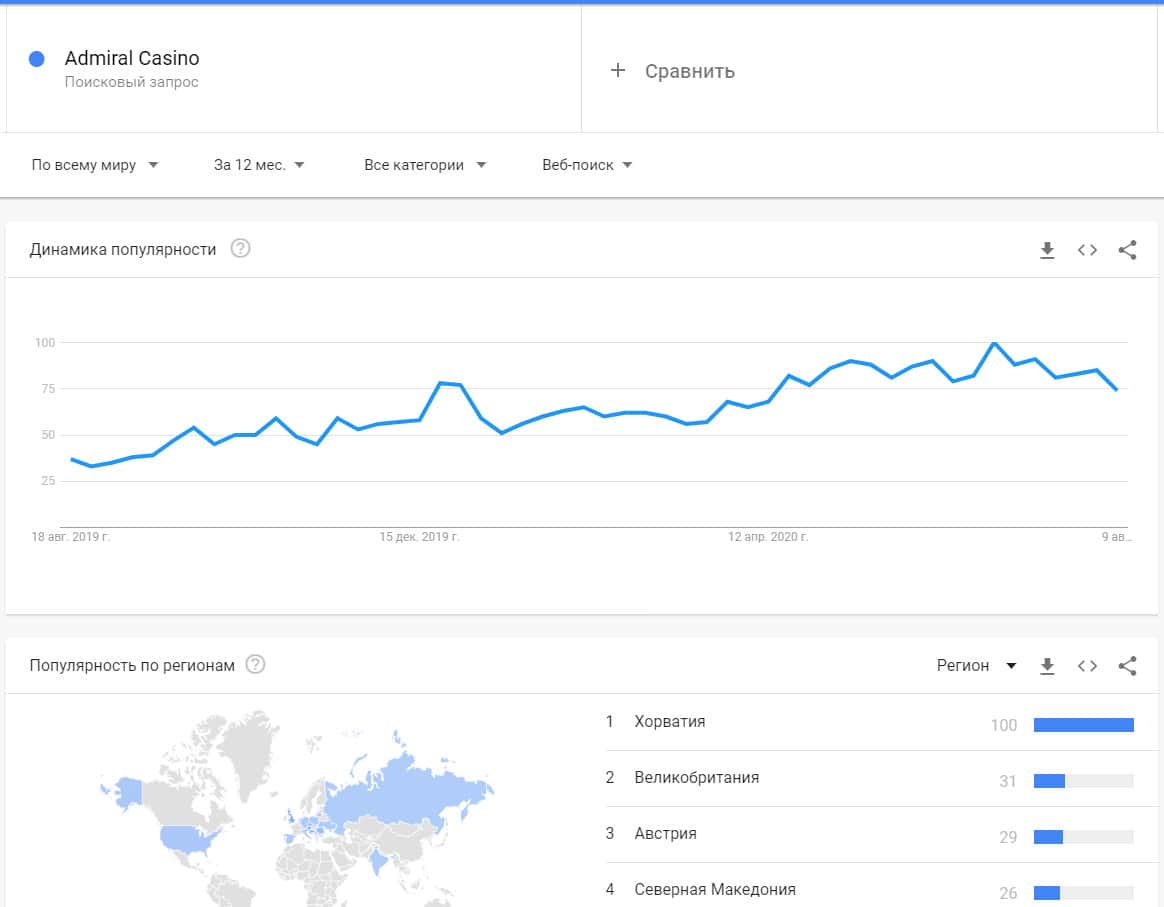This screenshot has height=907, width=1164.
Task: Download the interest over time chart data
Action: click(x=1047, y=250)
